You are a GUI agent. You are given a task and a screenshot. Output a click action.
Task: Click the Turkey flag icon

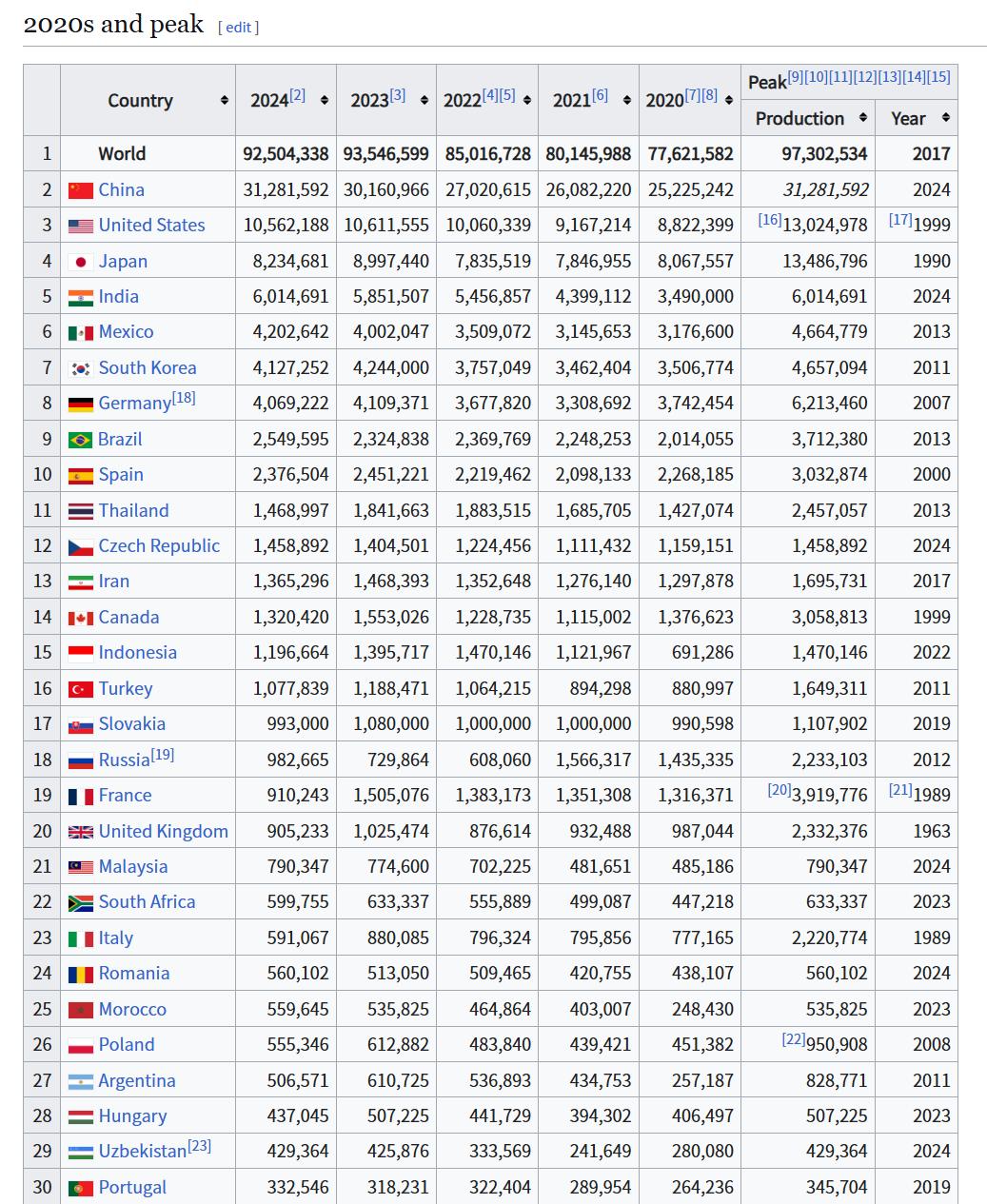tap(81, 689)
